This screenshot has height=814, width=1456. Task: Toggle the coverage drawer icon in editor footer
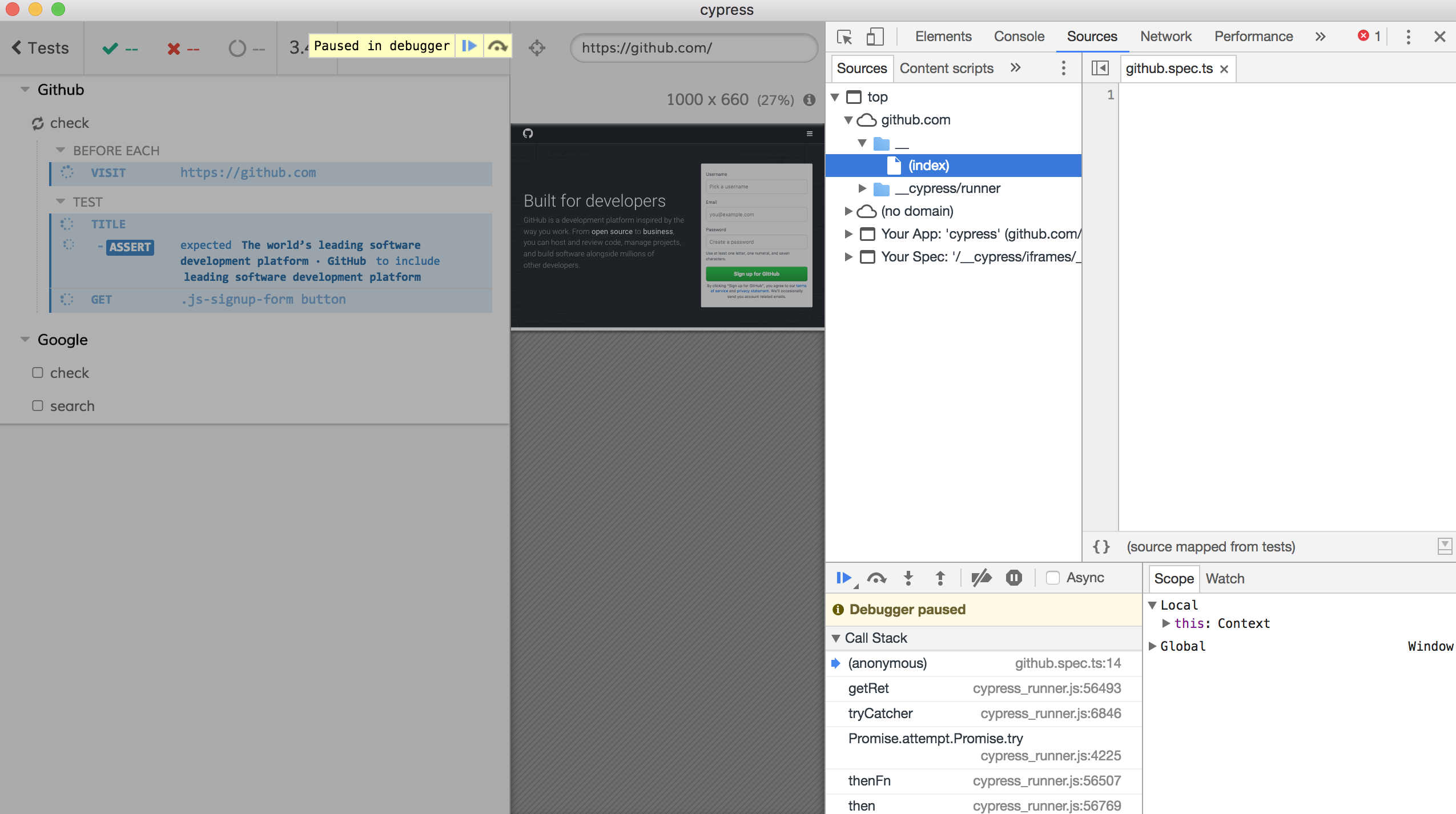coord(1445,546)
